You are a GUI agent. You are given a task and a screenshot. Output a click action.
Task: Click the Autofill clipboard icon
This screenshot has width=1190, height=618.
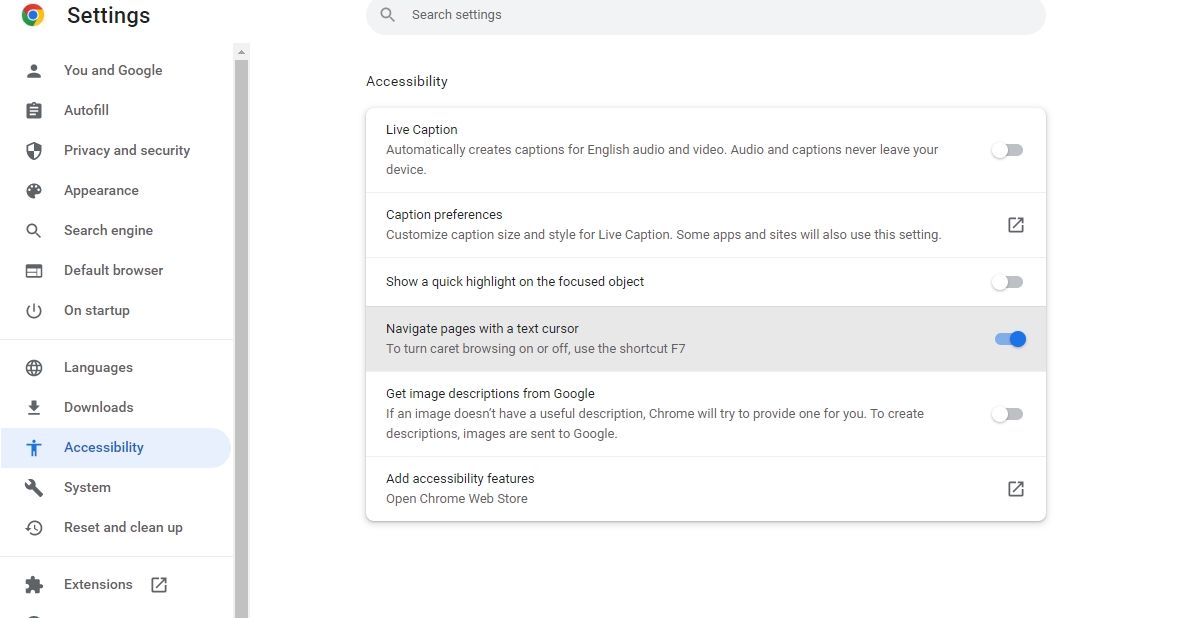pyautogui.click(x=34, y=110)
